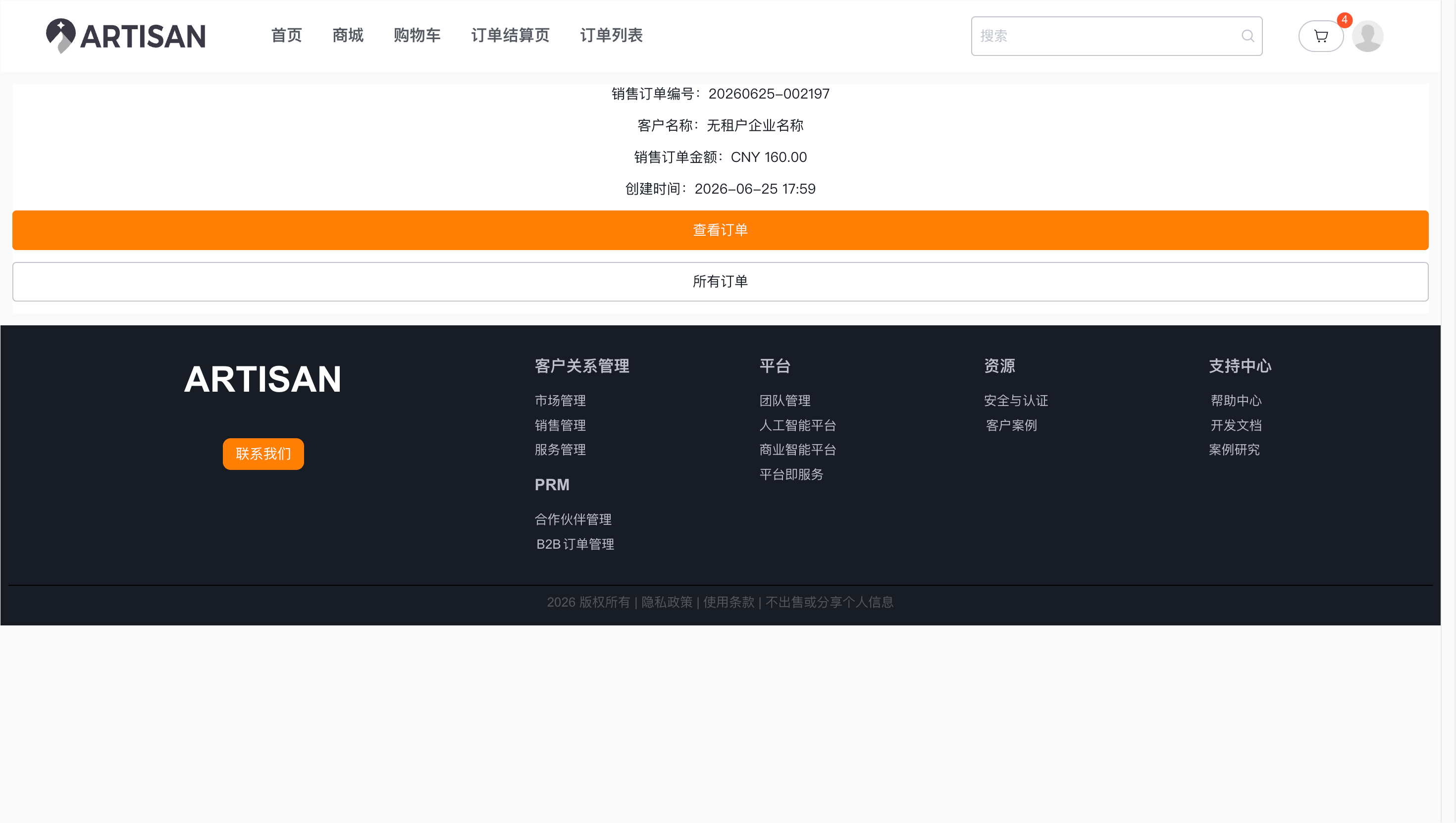Screen dimensions: 1456x823
Task: Go to 首页 in navigation
Action: coord(287,35)
